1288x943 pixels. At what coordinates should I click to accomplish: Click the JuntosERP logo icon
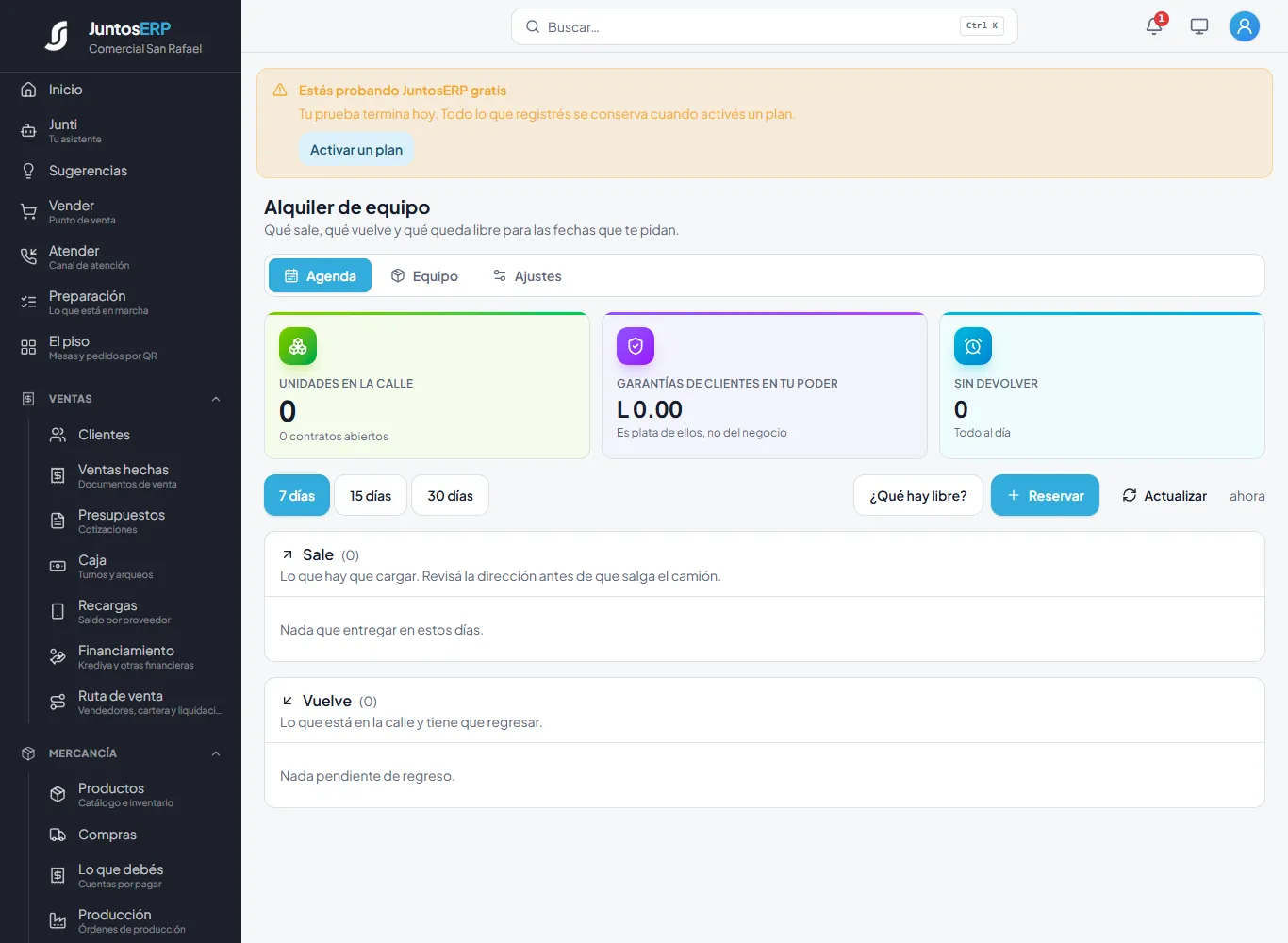click(57, 36)
